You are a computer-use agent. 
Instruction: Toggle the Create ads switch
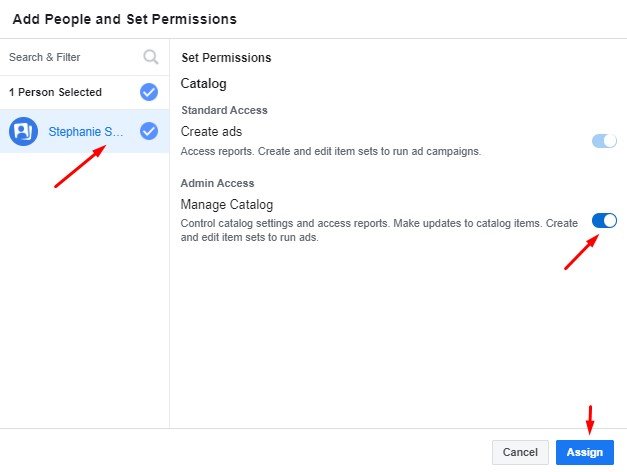coord(604,141)
